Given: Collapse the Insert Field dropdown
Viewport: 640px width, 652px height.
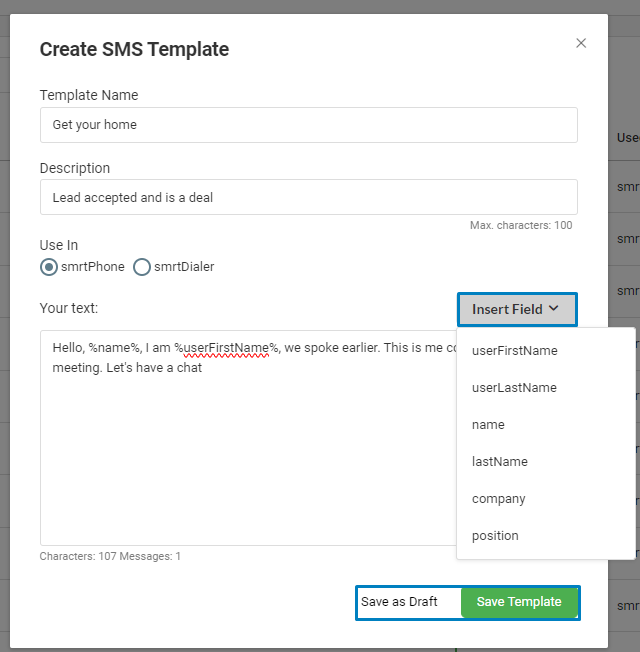Looking at the screenshot, I should tap(516, 309).
